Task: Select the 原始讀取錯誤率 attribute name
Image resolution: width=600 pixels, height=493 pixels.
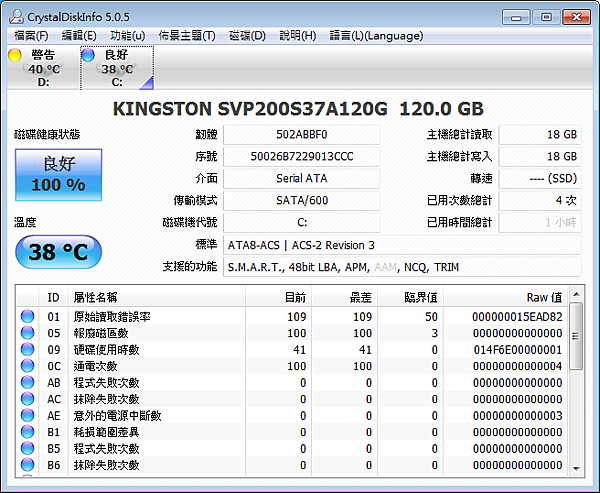Action: pyautogui.click(x=112, y=317)
